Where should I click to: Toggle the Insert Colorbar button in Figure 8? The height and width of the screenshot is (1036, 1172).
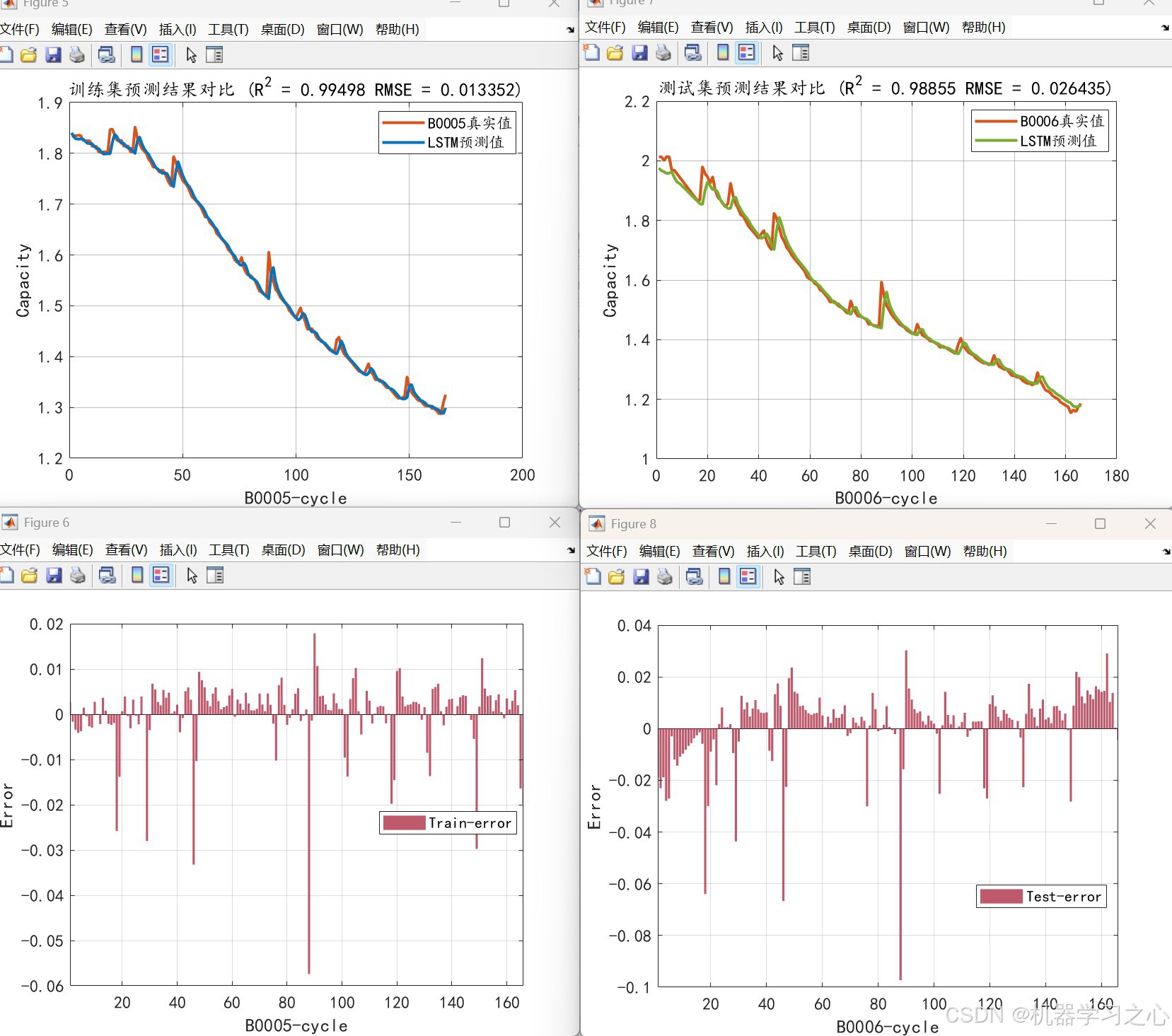pyautogui.click(x=724, y=577)
